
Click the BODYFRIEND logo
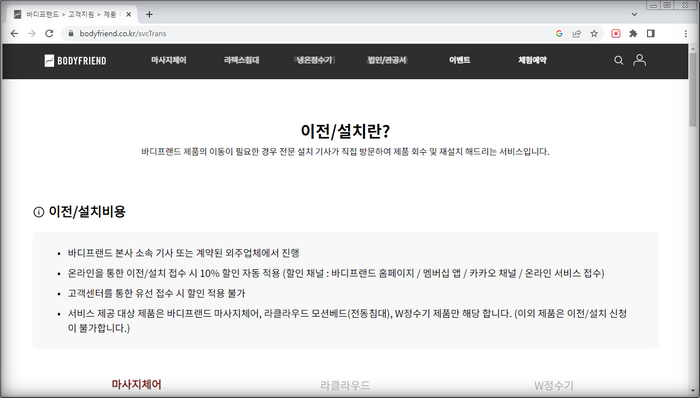75,61
